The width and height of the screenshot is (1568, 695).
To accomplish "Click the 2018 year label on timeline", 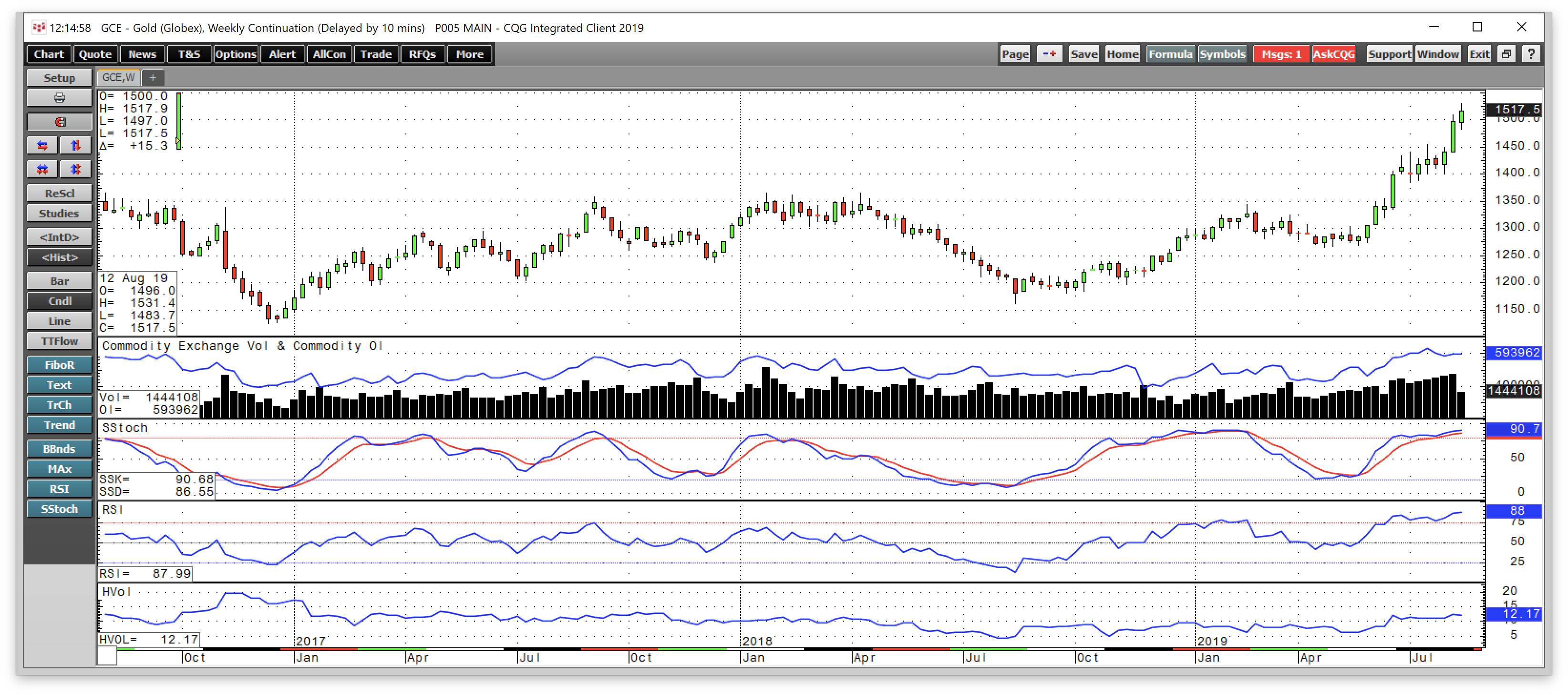I will (757, 641).
